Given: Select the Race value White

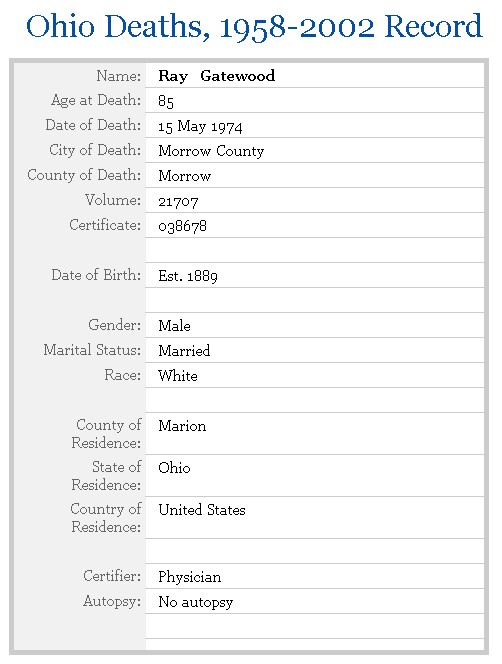Looking at the screenshot, I should (x=178, y=376).
